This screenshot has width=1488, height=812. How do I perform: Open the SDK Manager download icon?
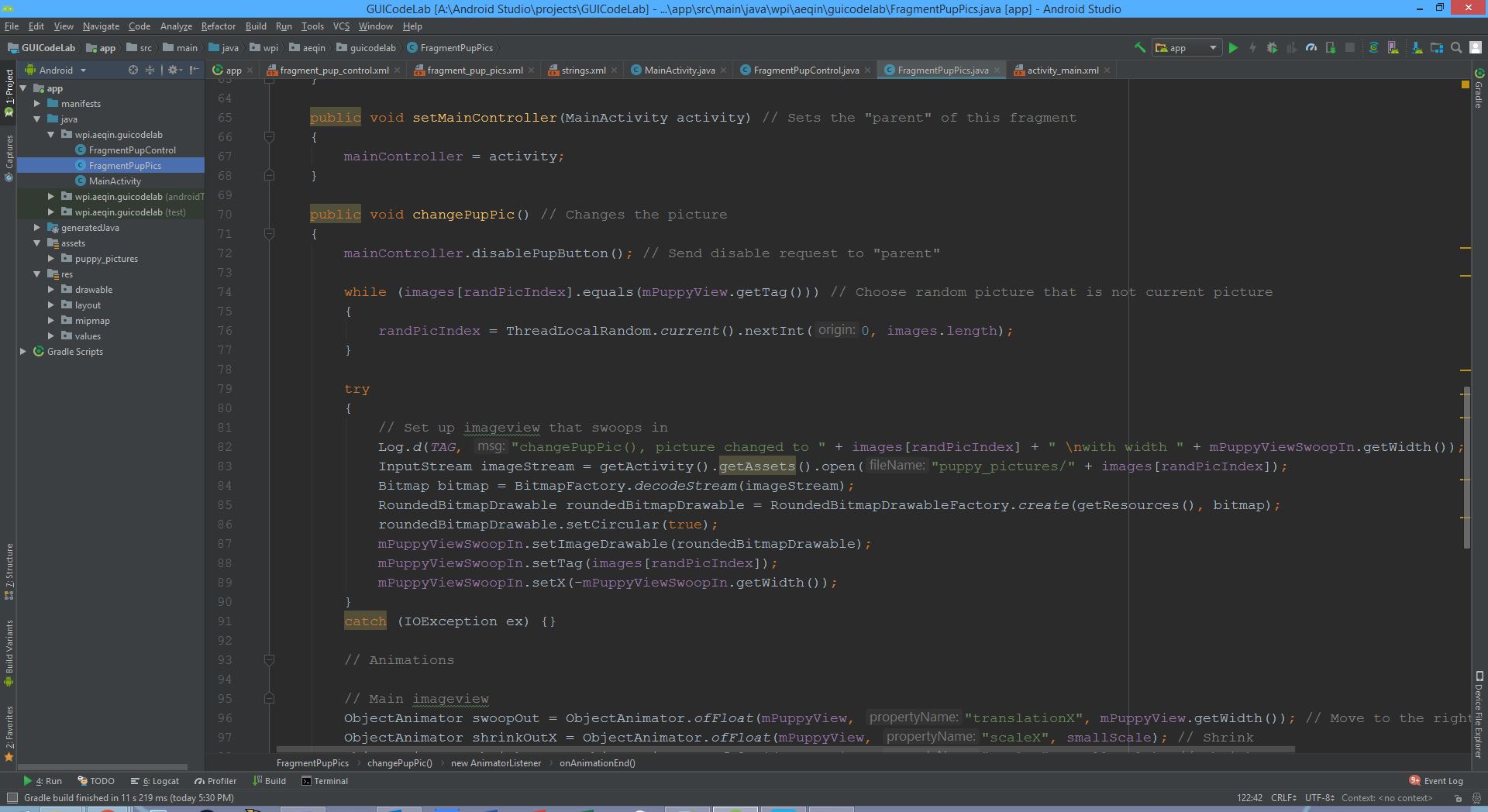click(x=1417, y=48)
